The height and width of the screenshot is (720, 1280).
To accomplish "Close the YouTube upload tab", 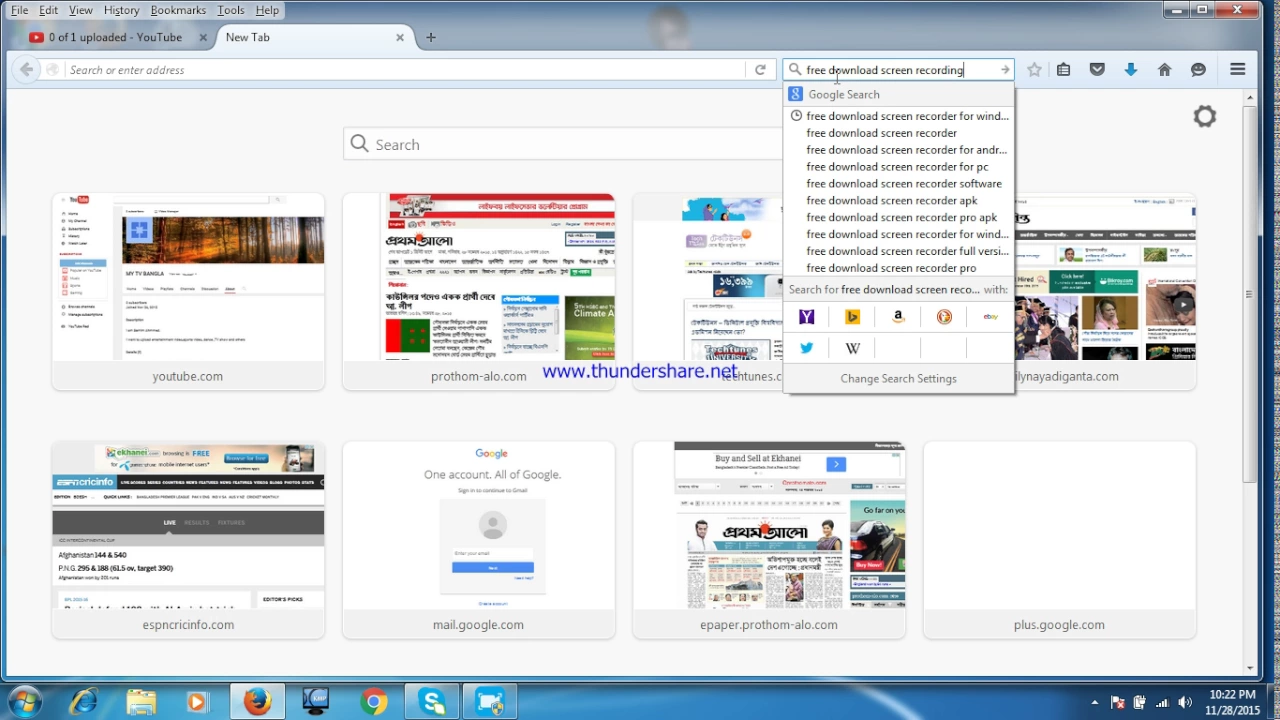I will coord(202,37).
